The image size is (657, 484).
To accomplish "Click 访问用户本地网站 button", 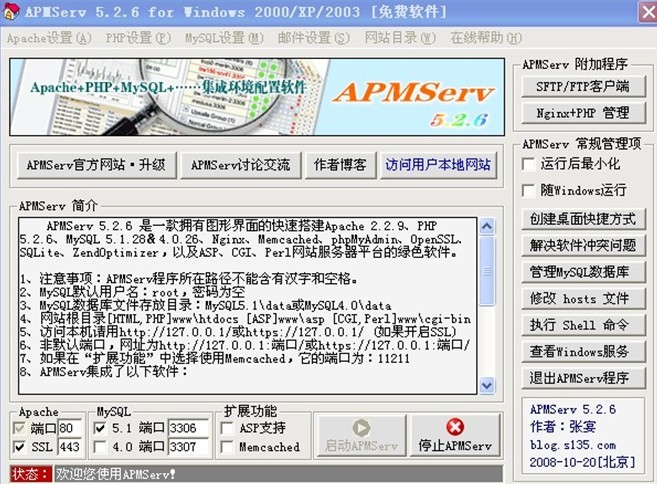I will pos(438,165).
